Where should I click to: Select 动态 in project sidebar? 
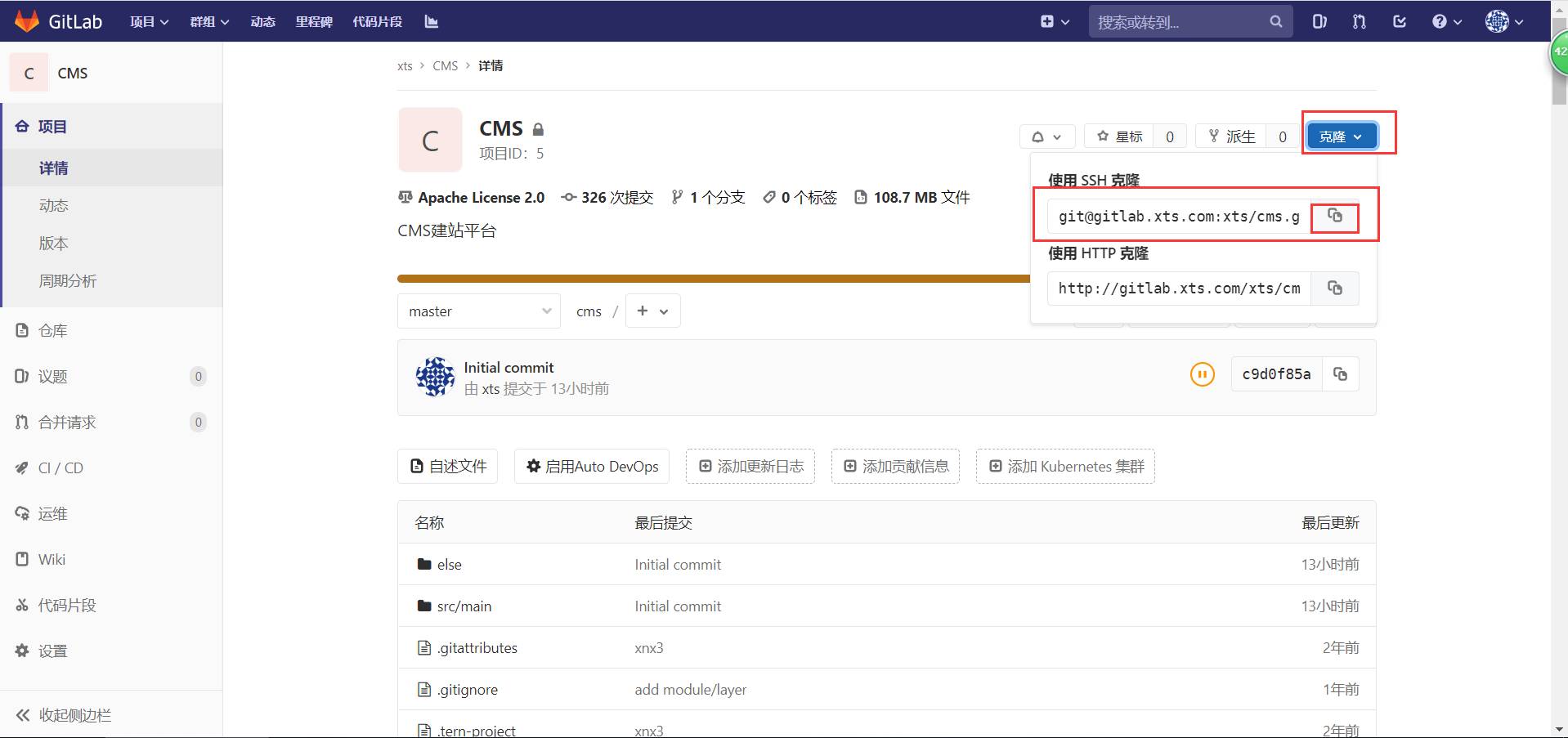[x=113, y=205]
